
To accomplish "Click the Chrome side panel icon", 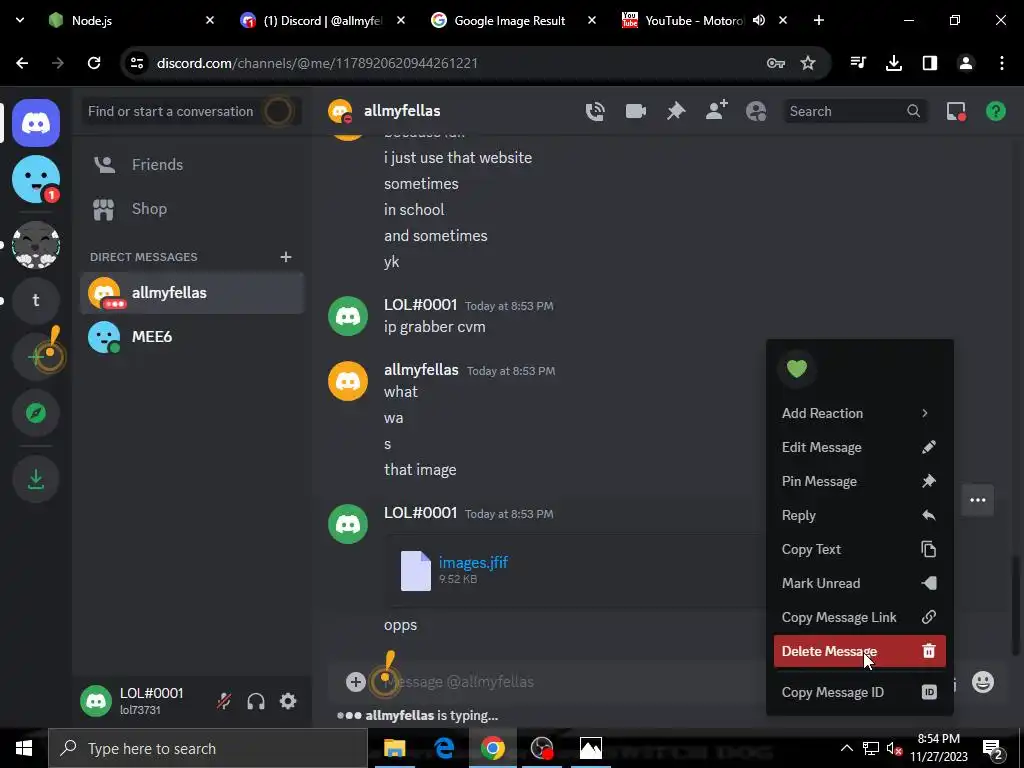I will pyautogui.click(x=930, y=63).
